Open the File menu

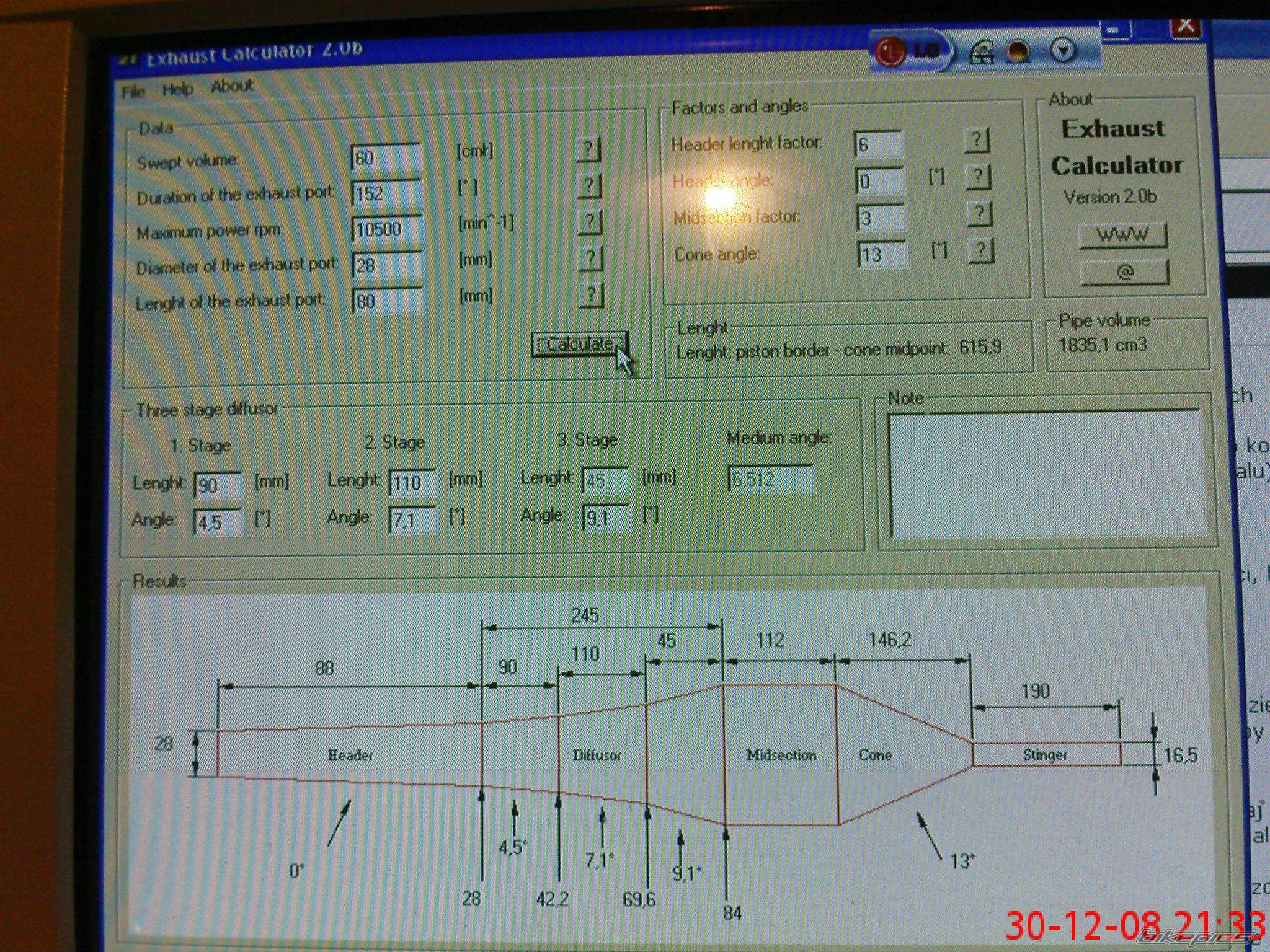133,92
